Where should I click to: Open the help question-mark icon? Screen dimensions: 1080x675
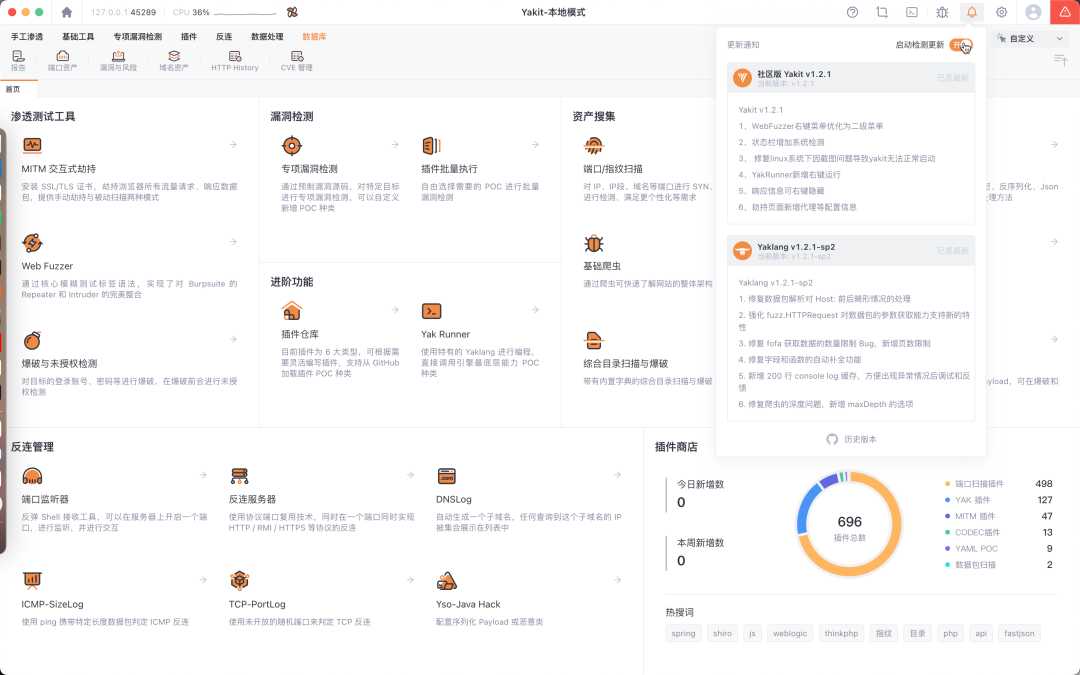tap(853, 12)
